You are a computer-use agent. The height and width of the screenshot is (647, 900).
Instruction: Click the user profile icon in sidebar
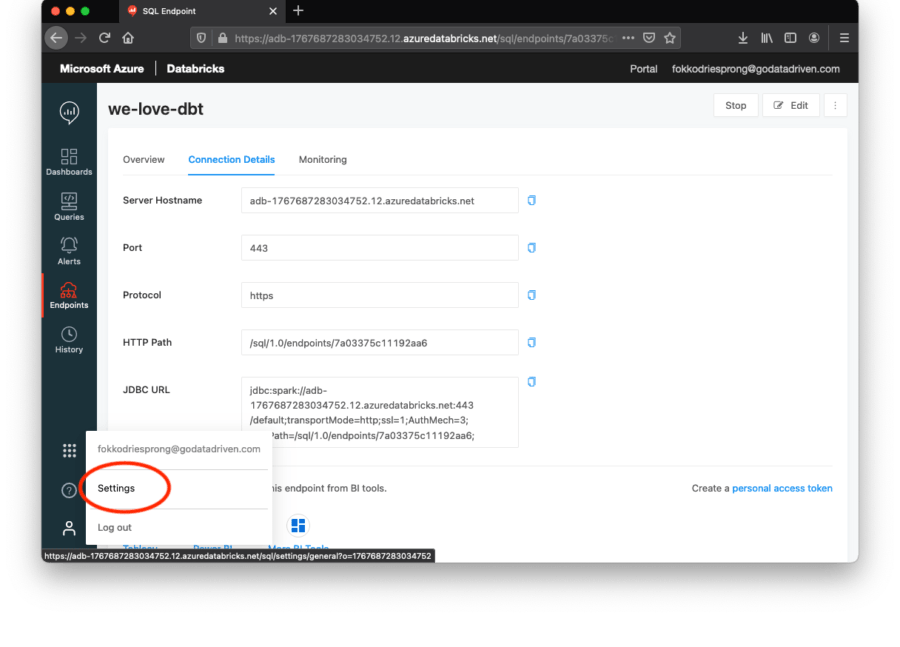click(69, 528)
